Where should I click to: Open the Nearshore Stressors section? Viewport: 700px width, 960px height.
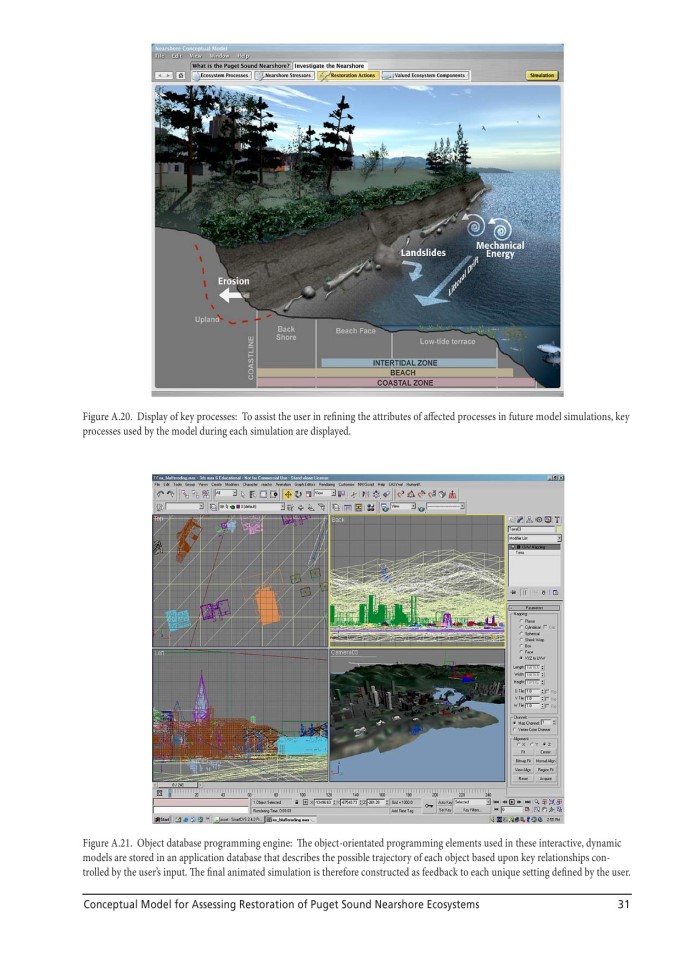point(284,75)
